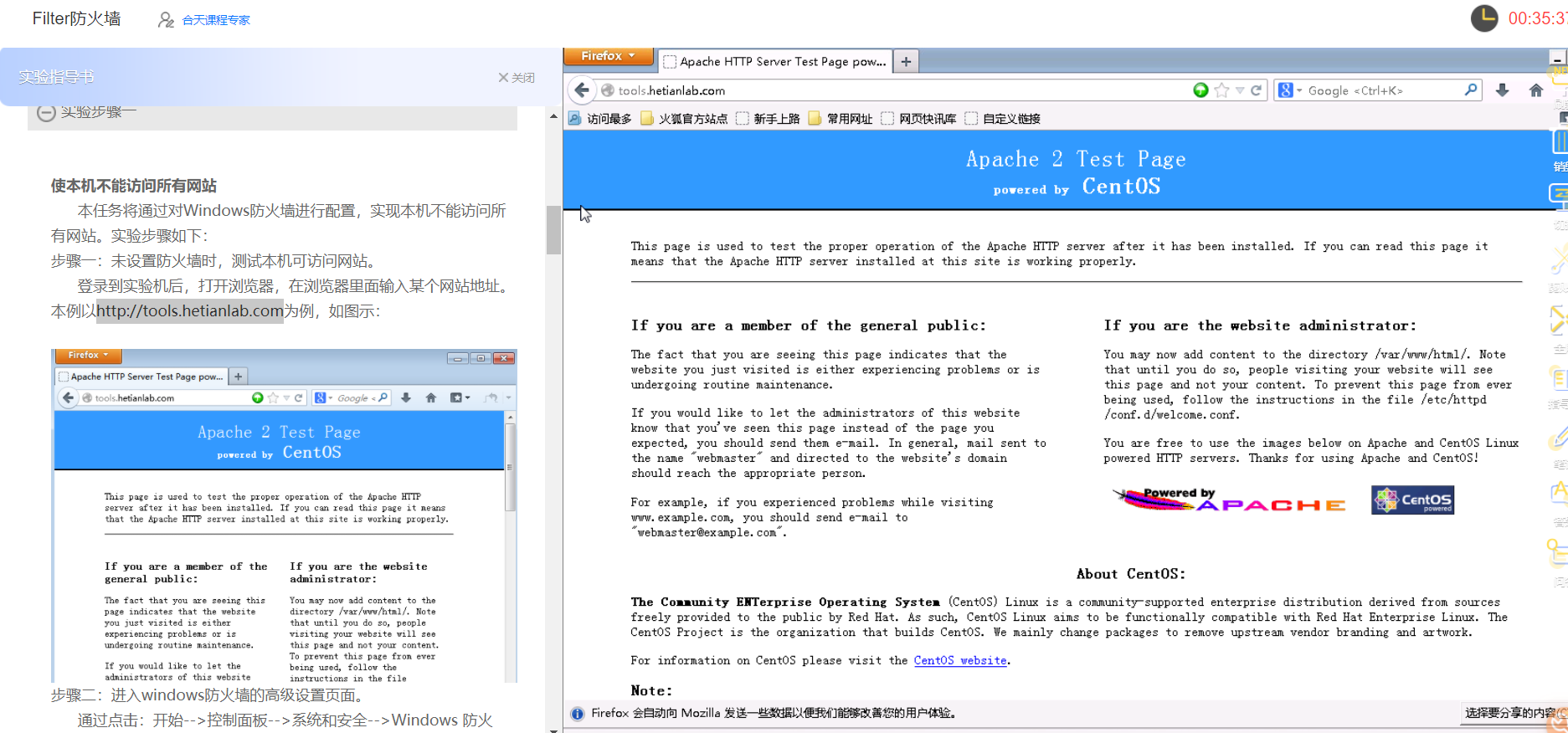
Task: Click the guide panel vertical scrollbar thumb
Action: point(553,229)
